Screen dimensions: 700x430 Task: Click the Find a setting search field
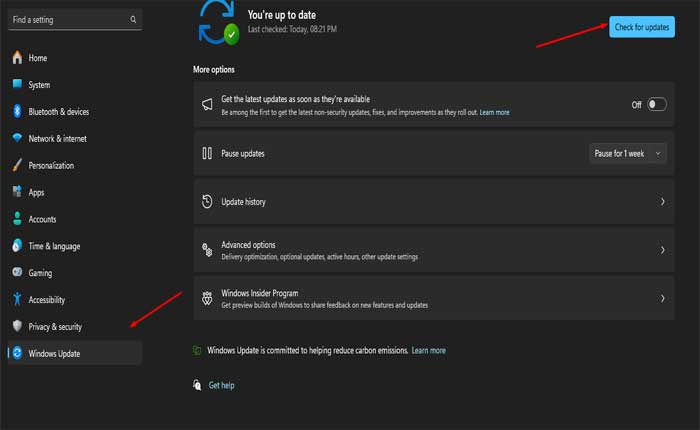pos(75,20)
